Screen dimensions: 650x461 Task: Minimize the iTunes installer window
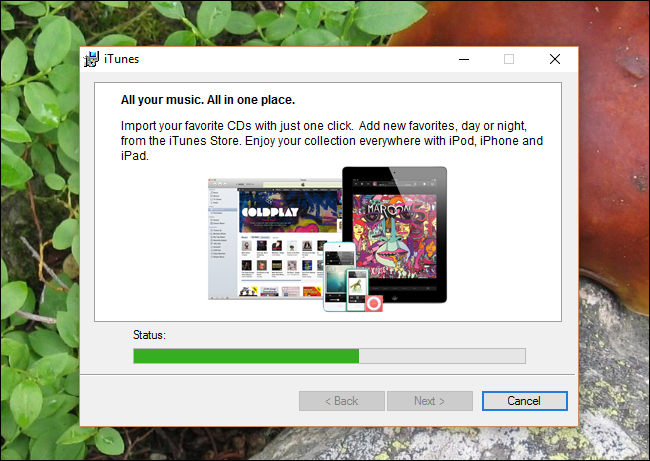(x=464, y=59)
